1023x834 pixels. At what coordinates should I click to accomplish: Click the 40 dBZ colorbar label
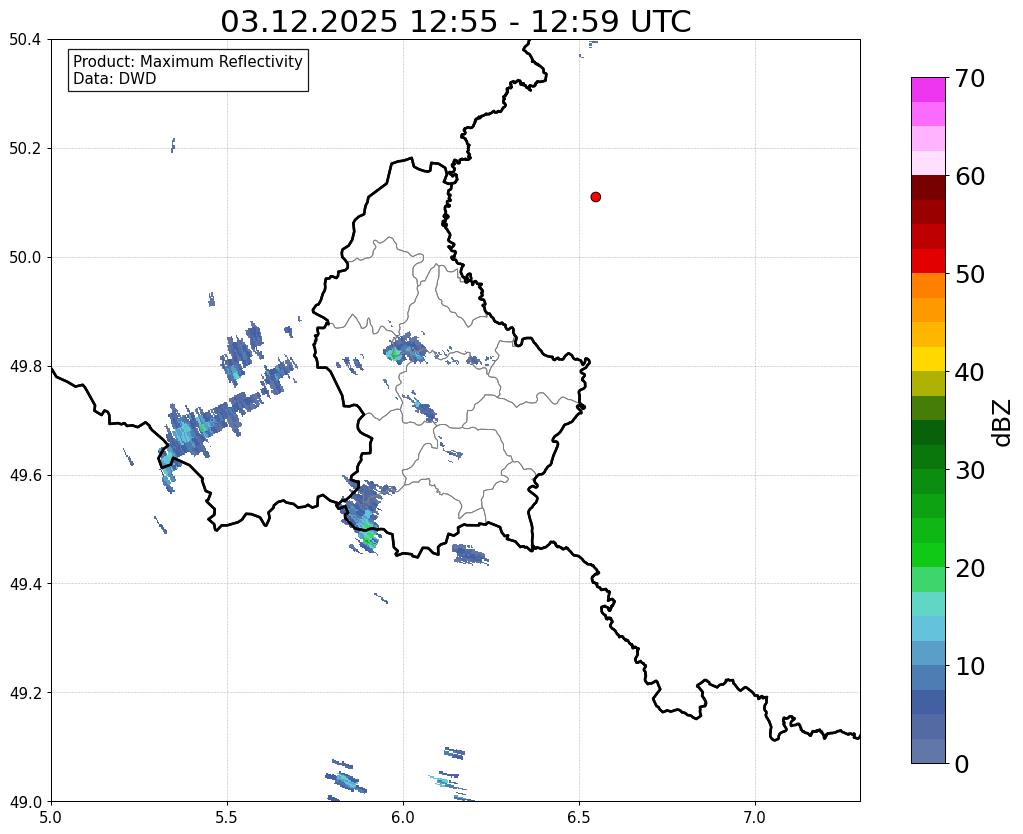click(970, 372)
